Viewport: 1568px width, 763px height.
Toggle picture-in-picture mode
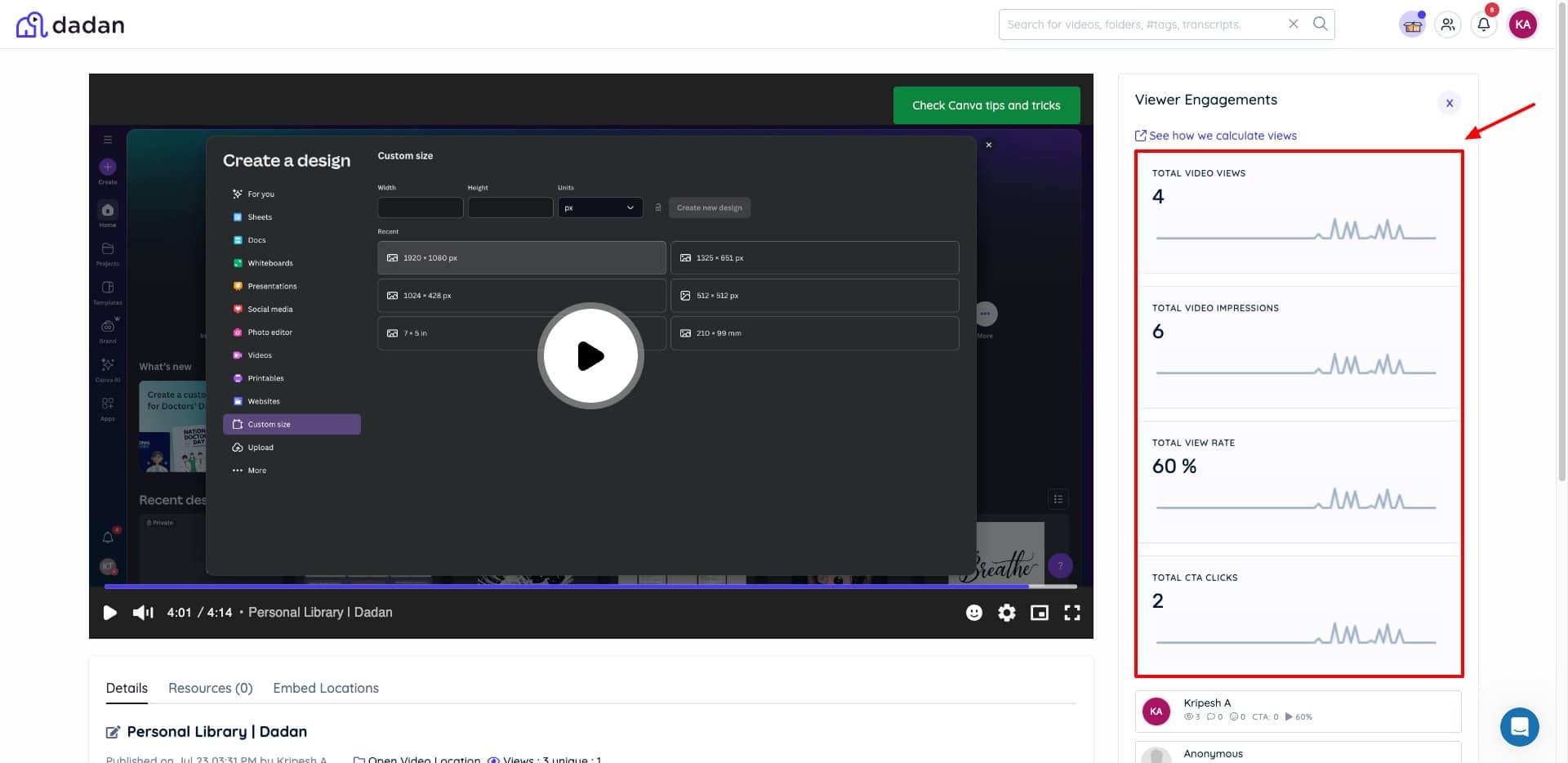(1039, 613)
